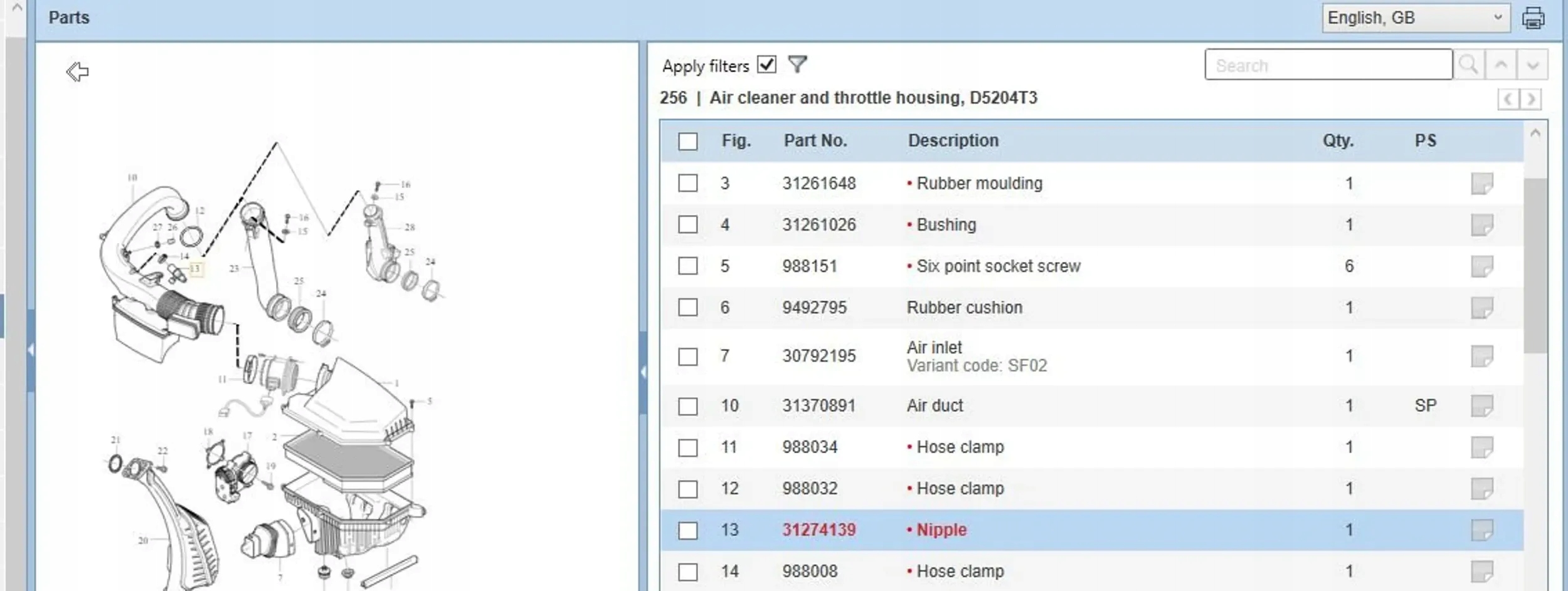Select checkbox for Bushing
This screenshot has width=1568, height=591.
pos(688,225)
